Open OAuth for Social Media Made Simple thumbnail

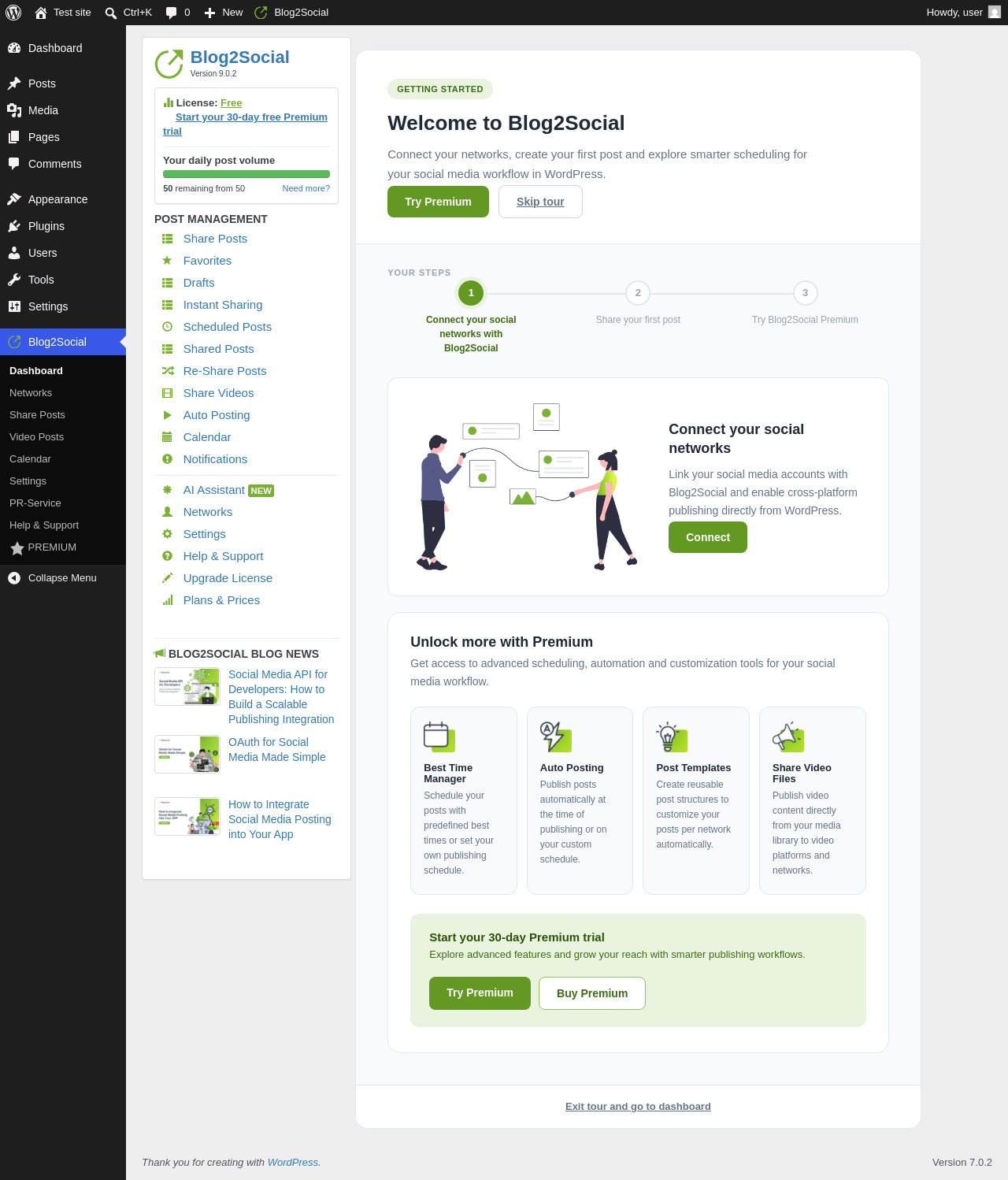[x=187, y=755]
